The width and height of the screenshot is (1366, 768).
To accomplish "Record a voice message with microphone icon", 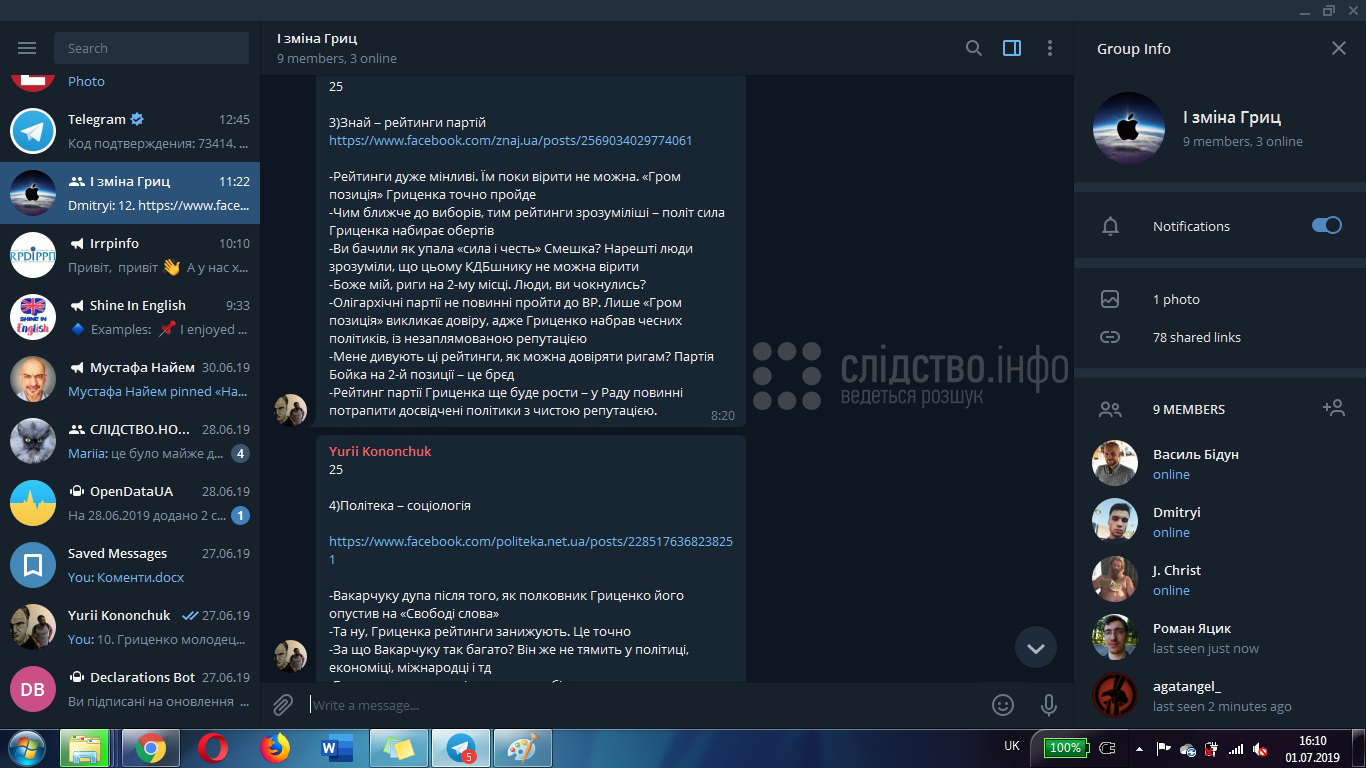I will pyautogui.click(x=1049, y=705).
